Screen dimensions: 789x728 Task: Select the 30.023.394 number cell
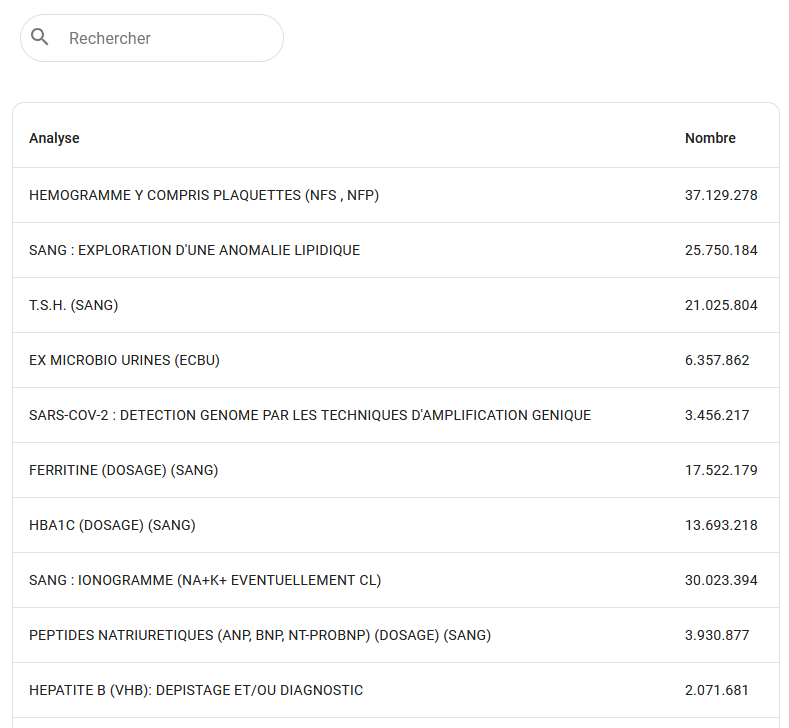tap(721, 580)
